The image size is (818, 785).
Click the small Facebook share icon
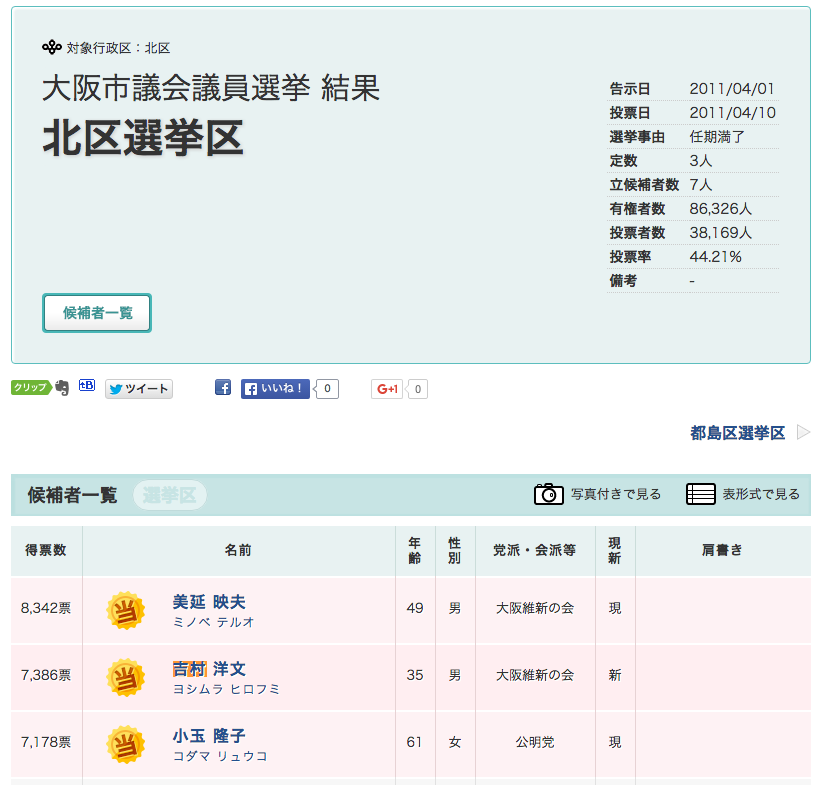click(223, 388)
